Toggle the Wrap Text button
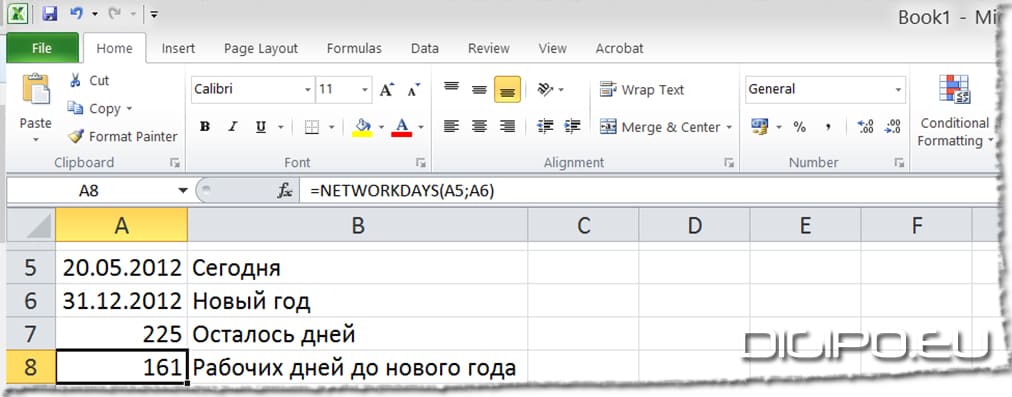The image size is (1012, 397). pos(642,90)
